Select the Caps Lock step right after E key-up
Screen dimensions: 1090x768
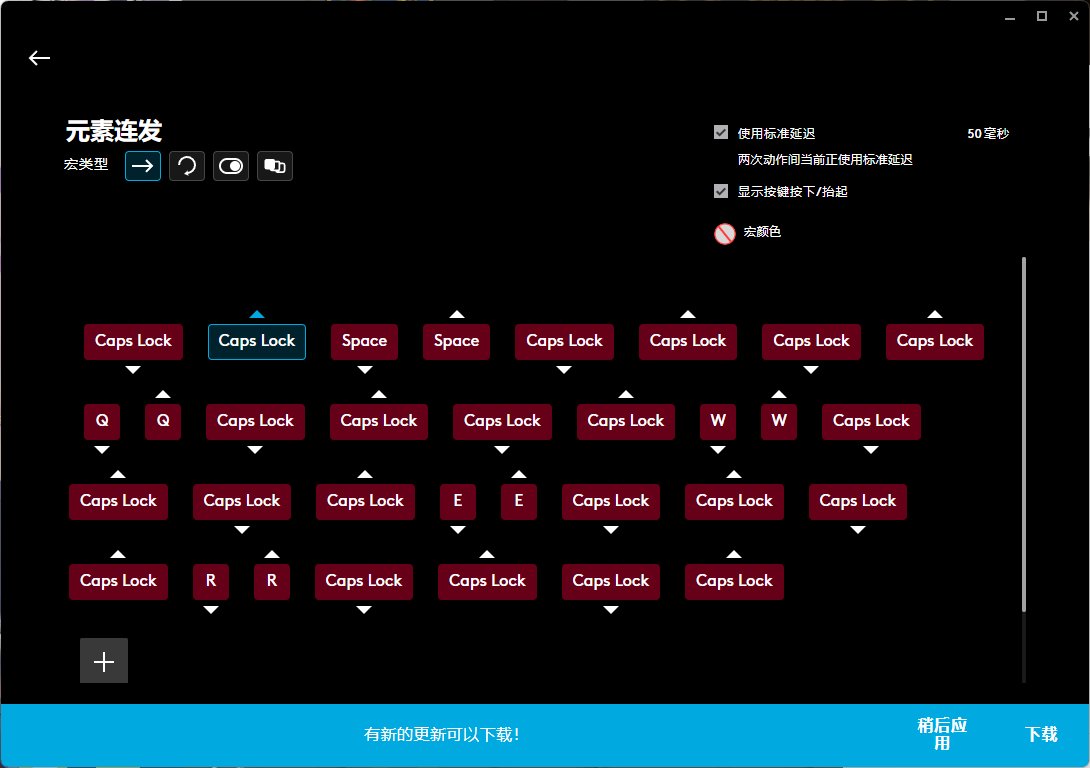610,501
